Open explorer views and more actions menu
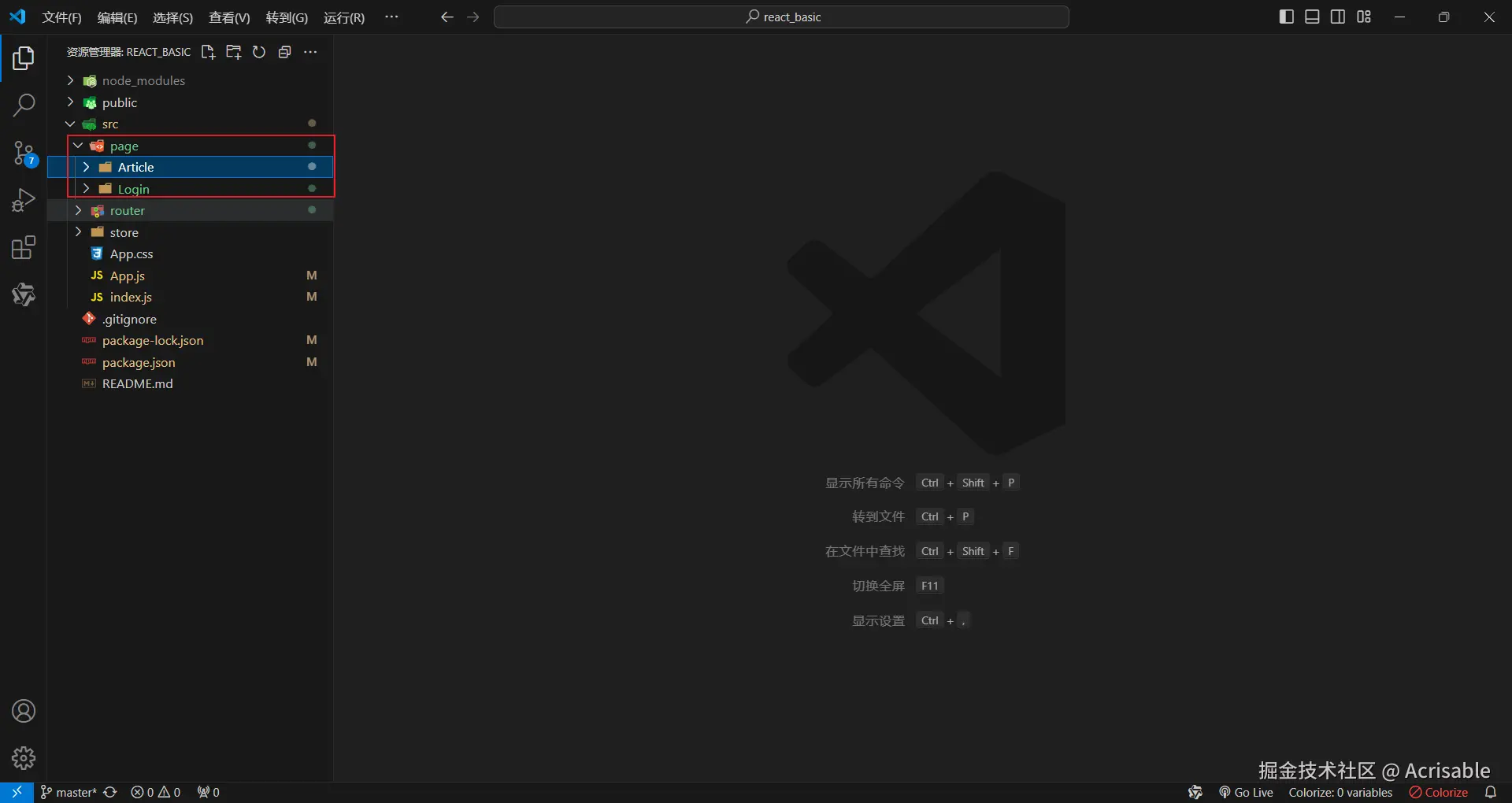Viewport: 1512px width, 803px height. (x=310, y=52)
